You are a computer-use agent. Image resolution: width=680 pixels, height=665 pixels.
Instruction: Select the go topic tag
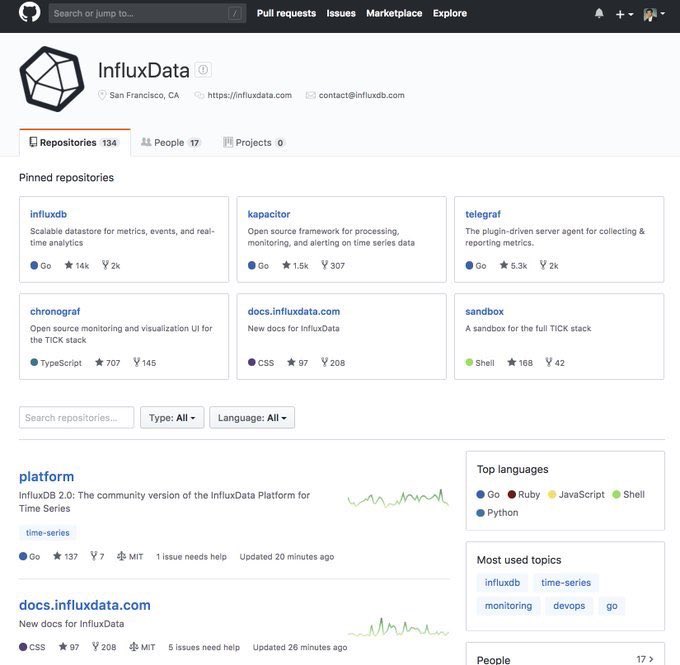coord(612,606)
